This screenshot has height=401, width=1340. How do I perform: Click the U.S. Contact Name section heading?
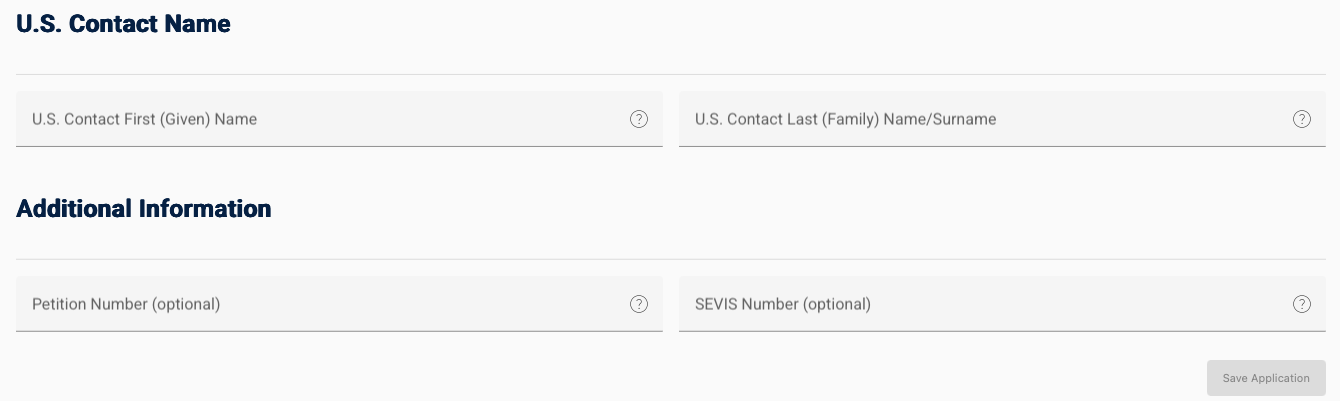pyautogui.click(x=124, y=24)
